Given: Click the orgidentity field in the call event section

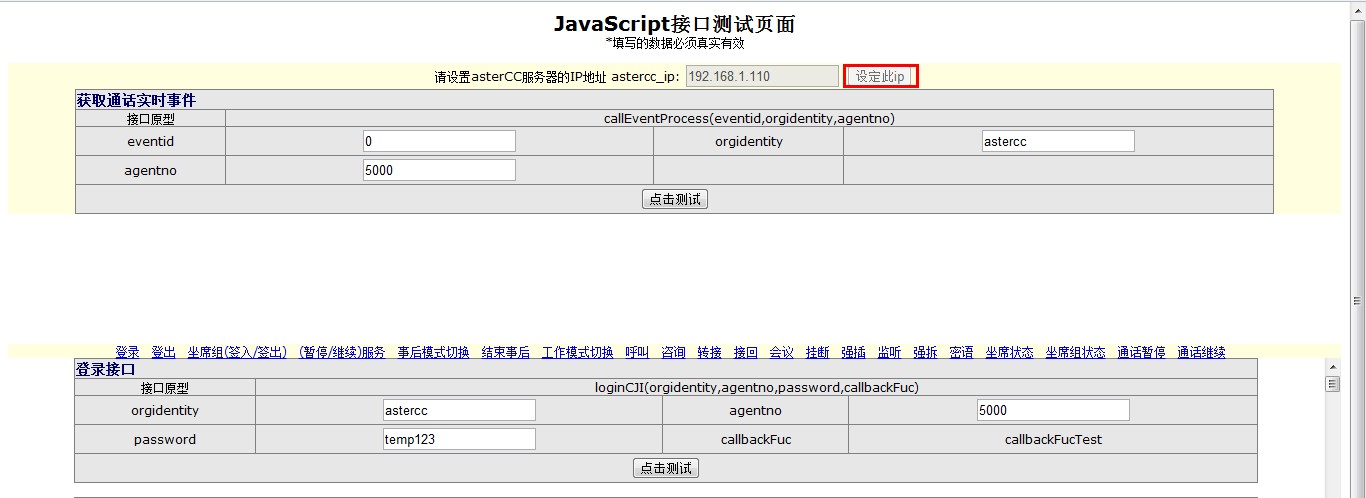Looking at the screenshot, I should coord(1058,142).
